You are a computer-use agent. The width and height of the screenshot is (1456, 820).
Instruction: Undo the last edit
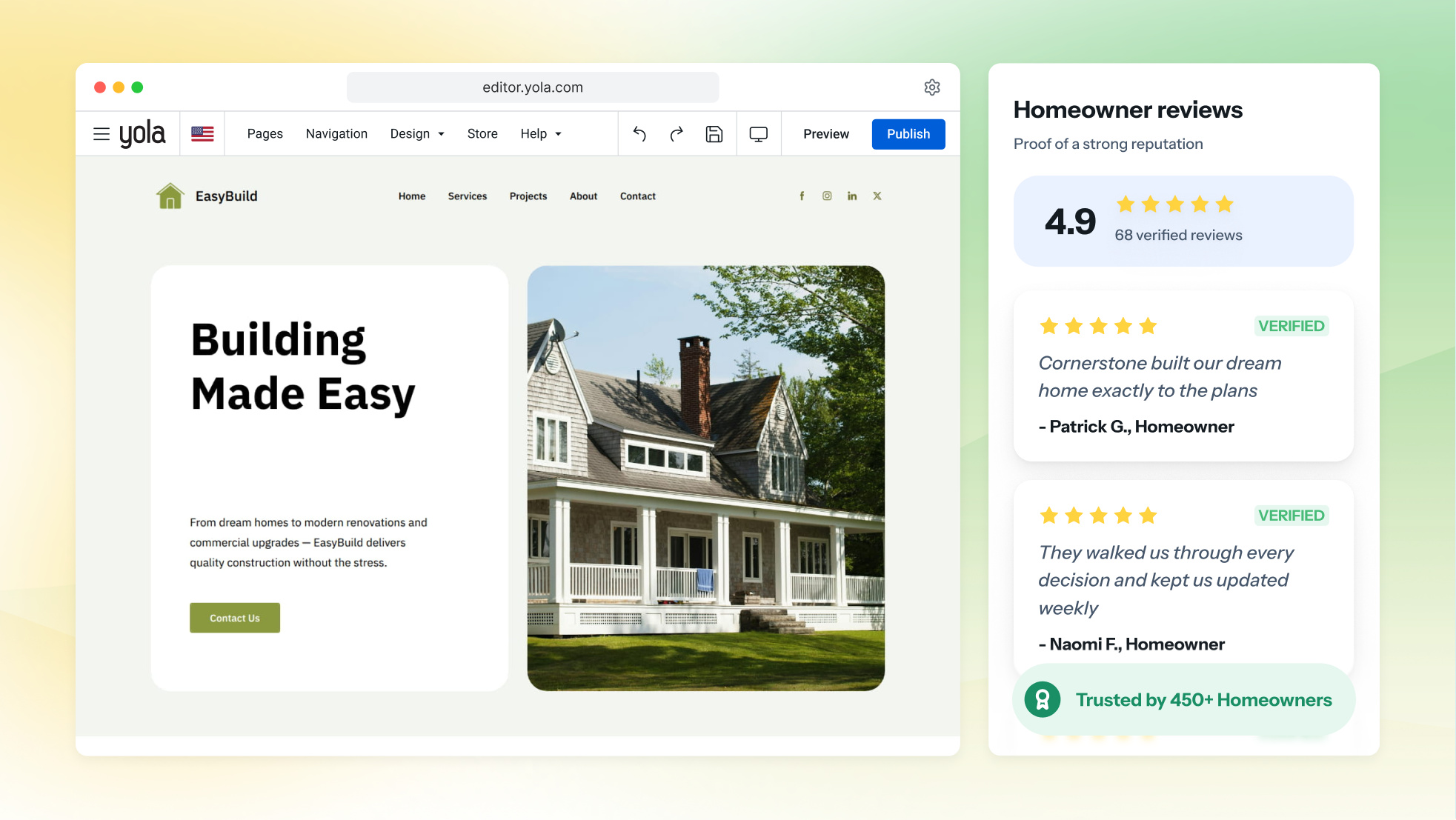(639, 134)
